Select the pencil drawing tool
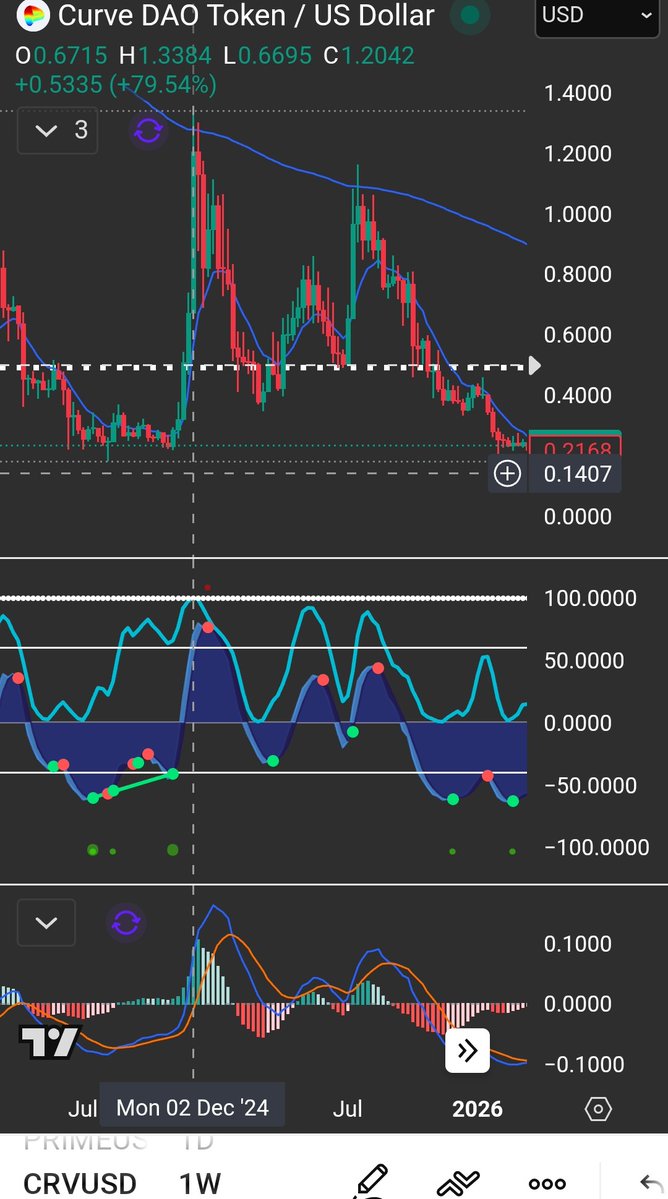The image size is (668, 1199). coord(371,1181)
